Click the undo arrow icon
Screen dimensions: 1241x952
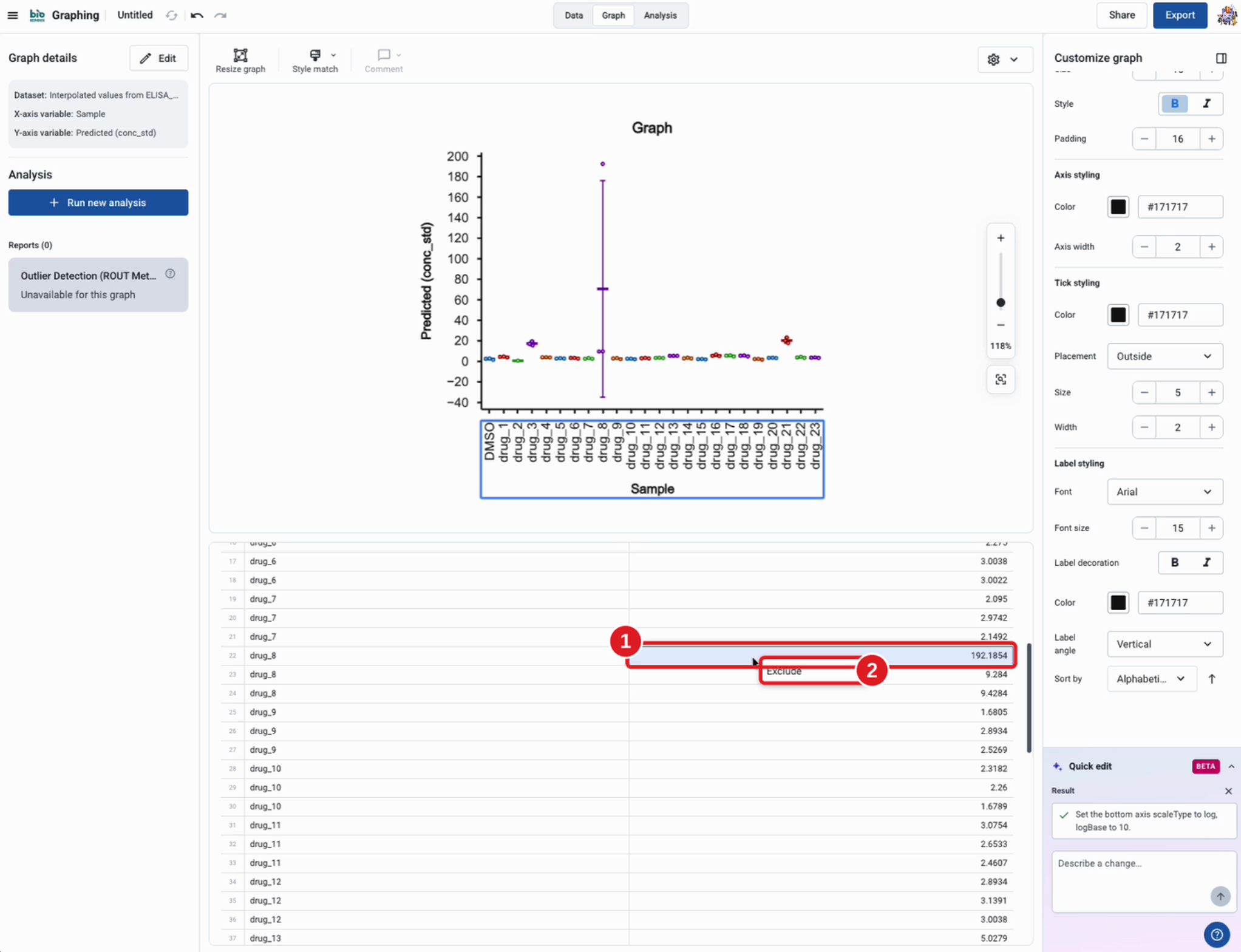[197, 15]
